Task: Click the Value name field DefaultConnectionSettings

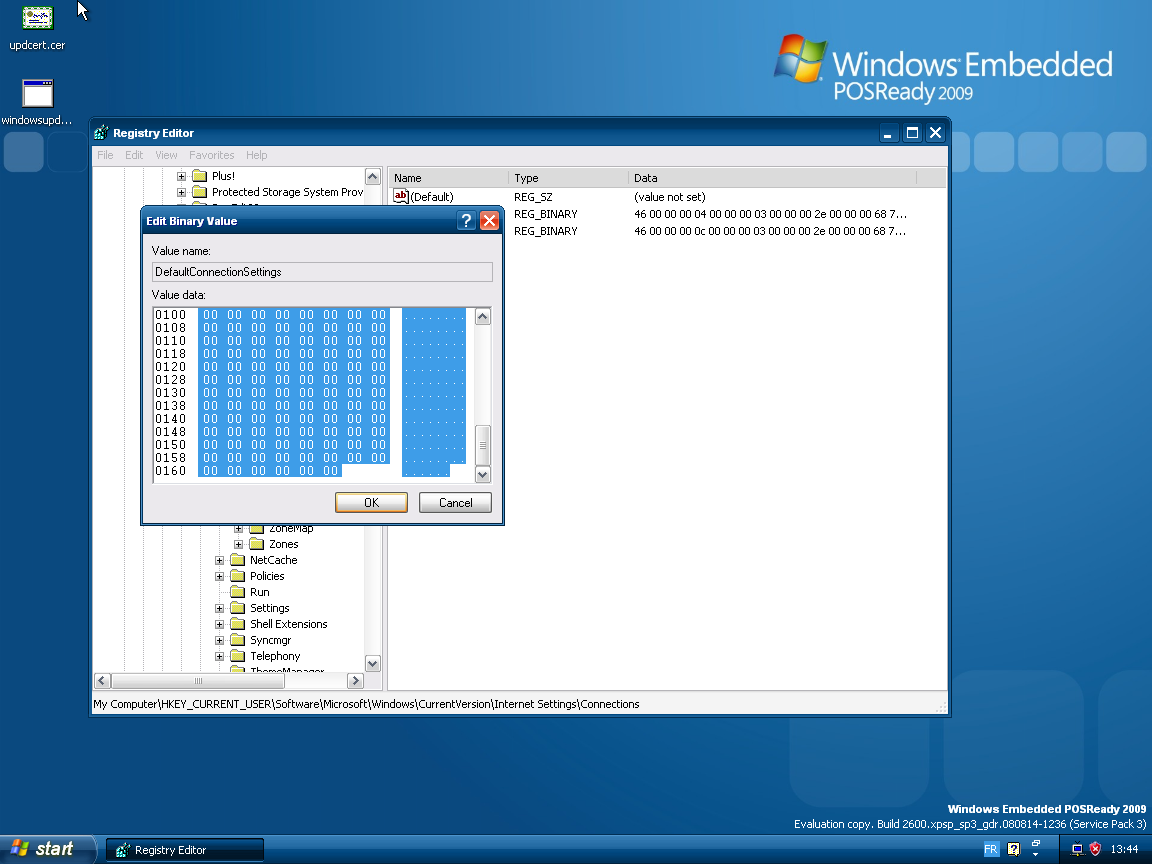Action: pyautogui.click(x=322, y=272)
